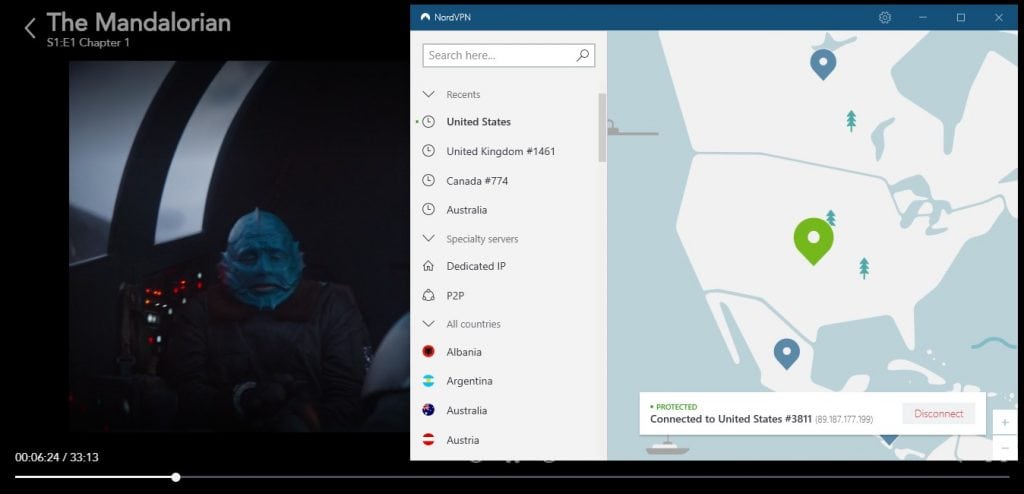Collapse the Specialty servers section
This screenshot has width=1024, height=494.
[428, 239]
